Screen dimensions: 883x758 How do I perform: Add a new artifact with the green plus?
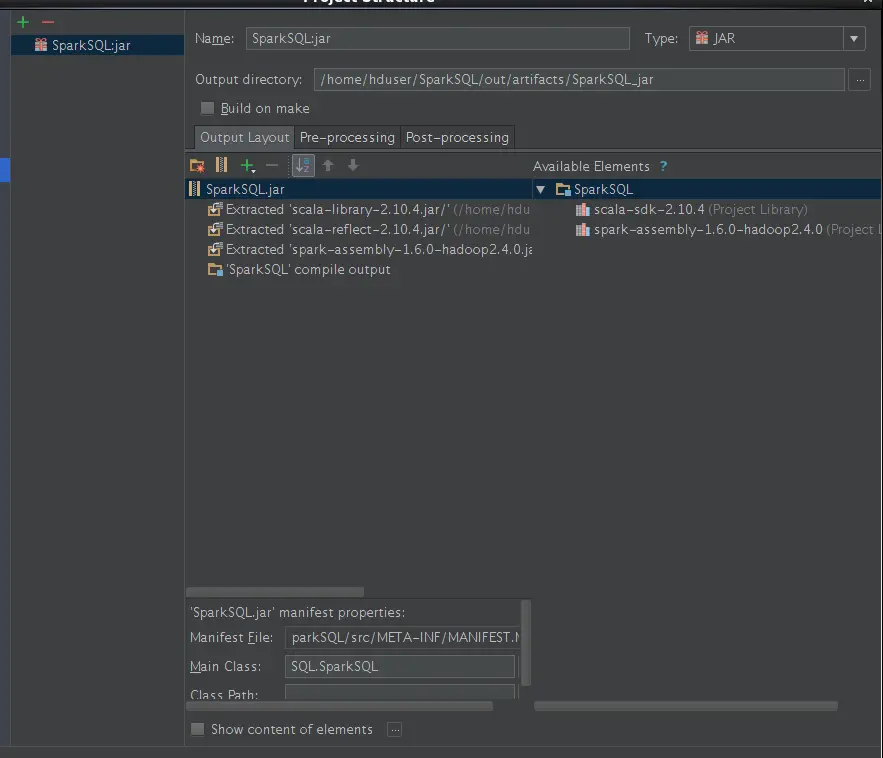(x=23, y=22)
